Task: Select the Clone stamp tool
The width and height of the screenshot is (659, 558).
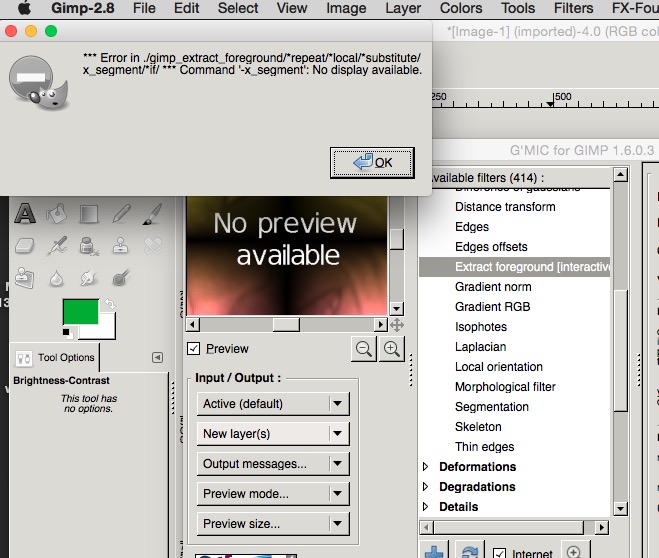Action: tap(121, 246)
